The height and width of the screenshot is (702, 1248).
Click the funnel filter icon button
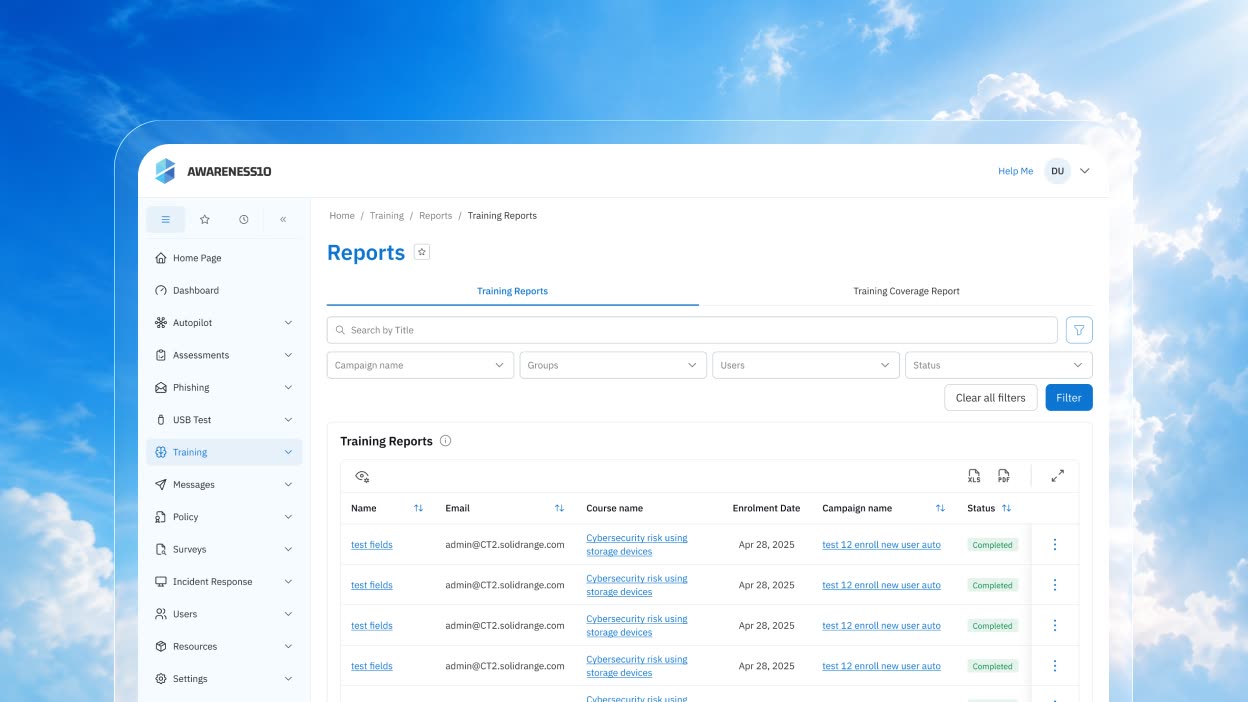pos(1079,330)
